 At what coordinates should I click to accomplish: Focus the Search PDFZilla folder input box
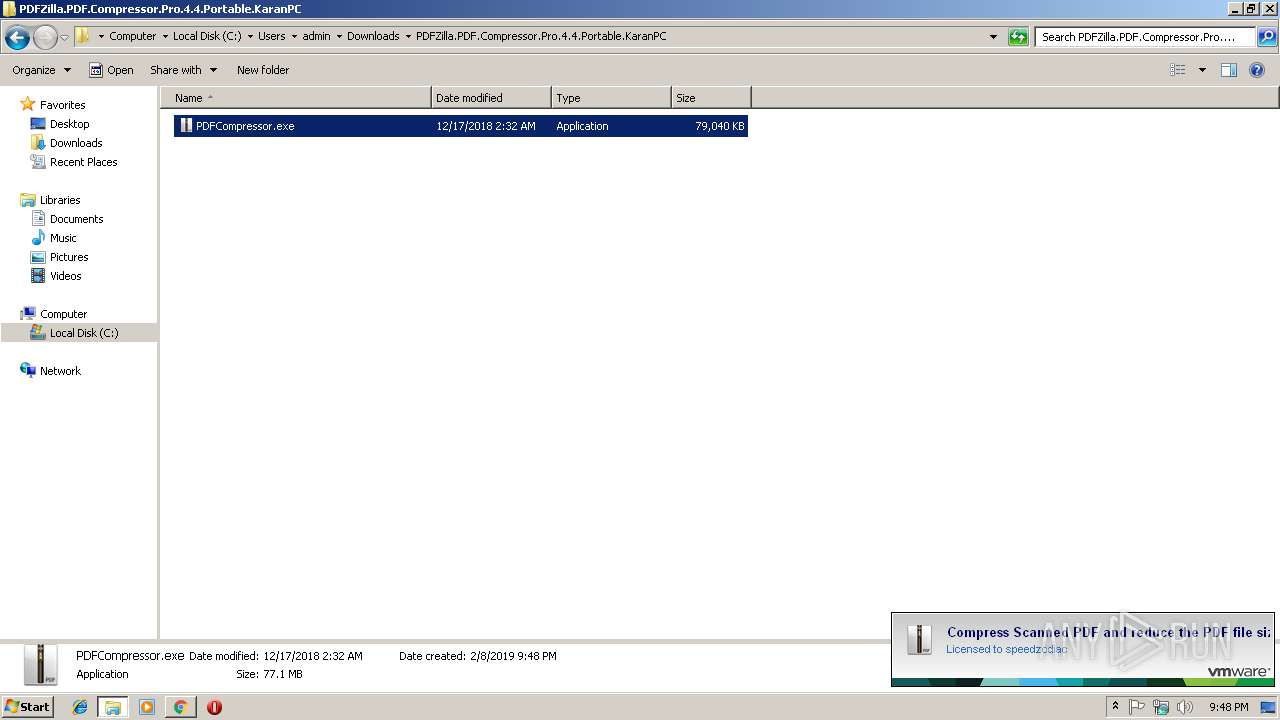[x=1145, y=37]
